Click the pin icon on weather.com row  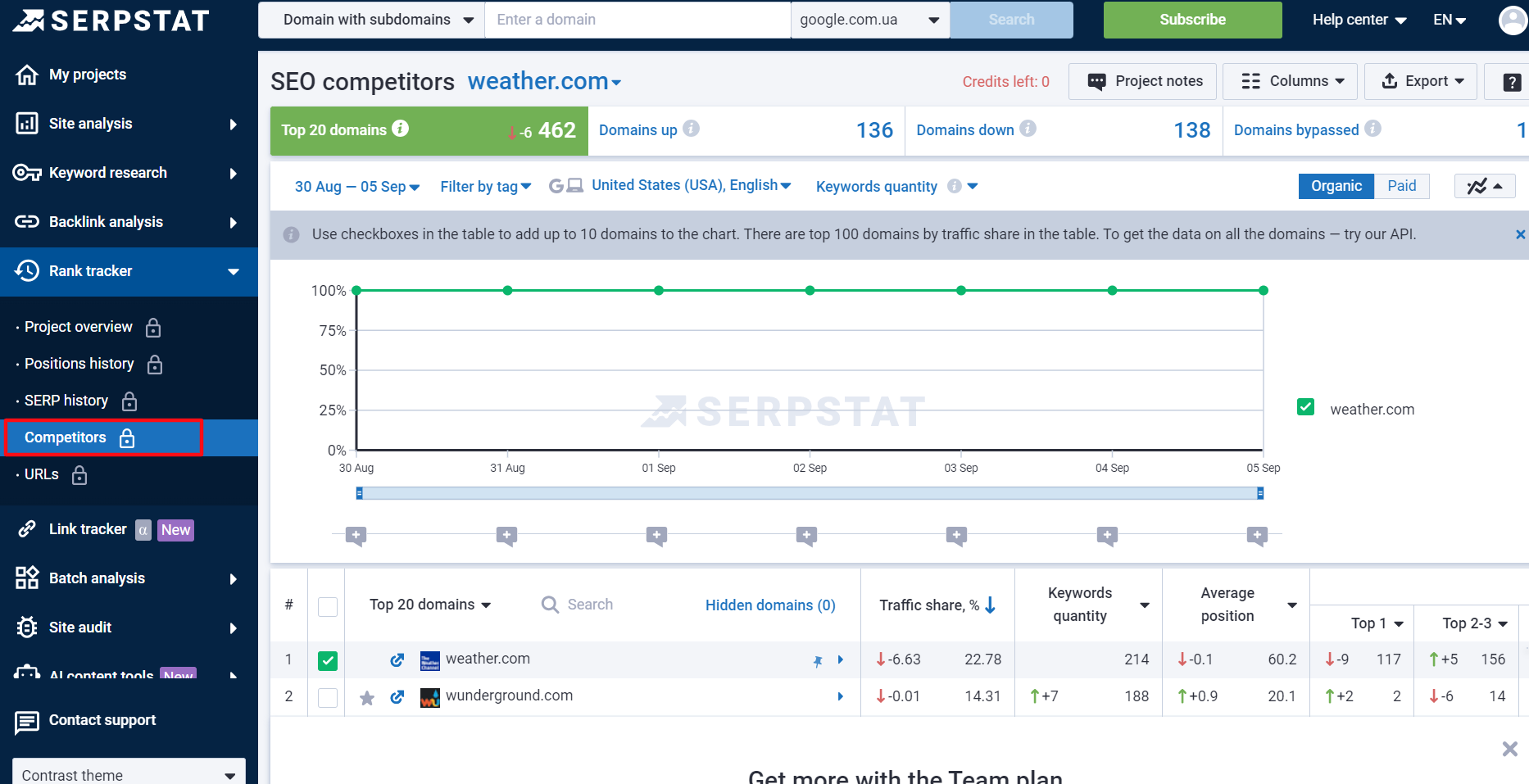818,660
